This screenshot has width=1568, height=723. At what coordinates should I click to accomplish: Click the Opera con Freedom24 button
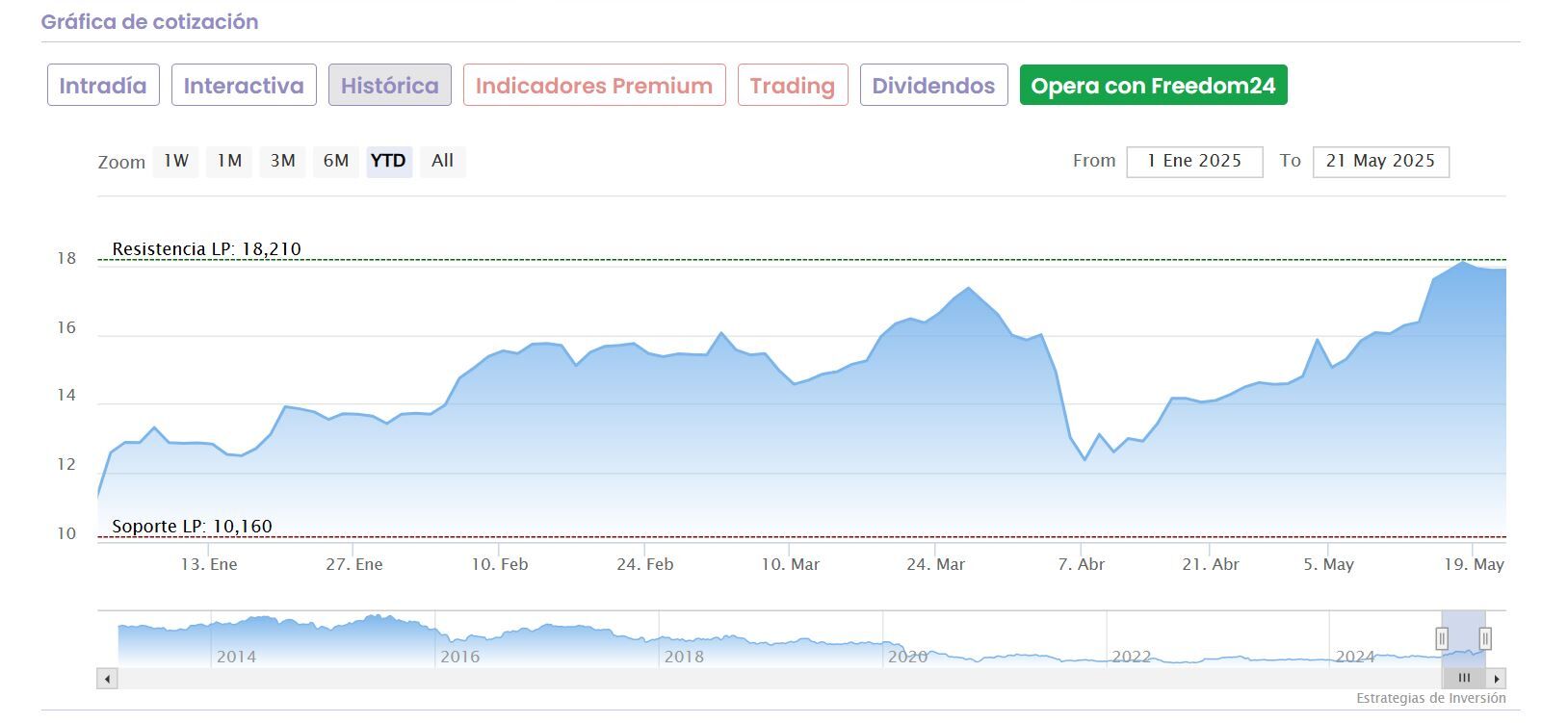tap(1153, 86)
